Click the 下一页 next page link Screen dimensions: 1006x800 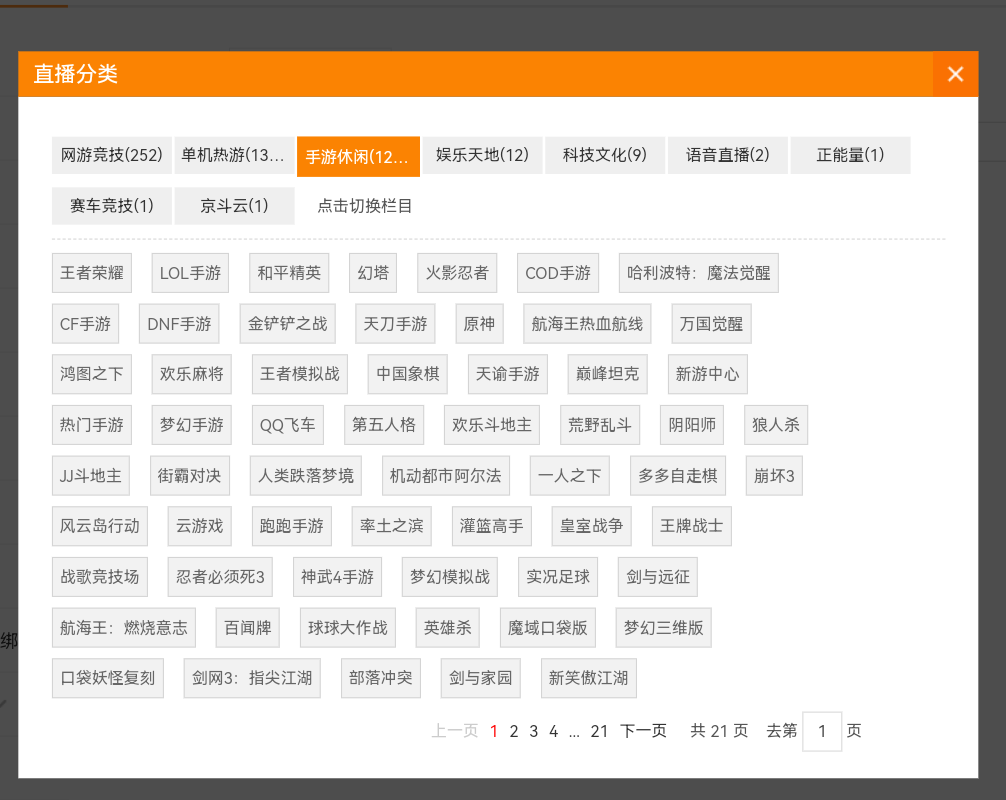click(643, 731)
